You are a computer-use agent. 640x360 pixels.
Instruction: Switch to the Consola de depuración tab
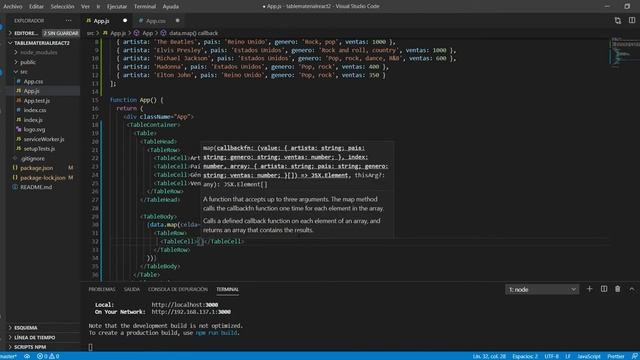click(178, 289)
